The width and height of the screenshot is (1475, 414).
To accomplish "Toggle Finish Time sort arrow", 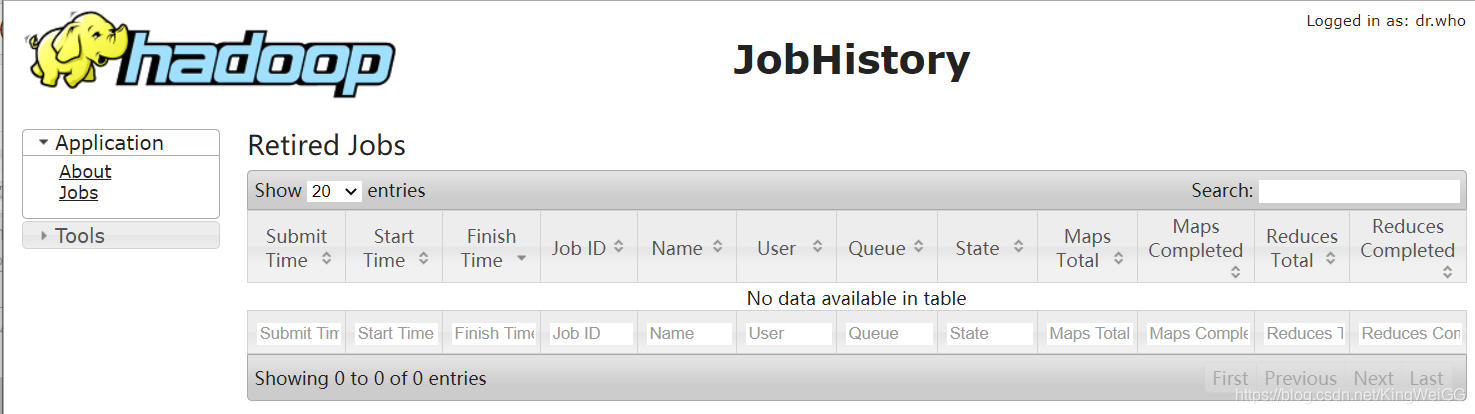I will pyautogui.click(x=522, y=259).
